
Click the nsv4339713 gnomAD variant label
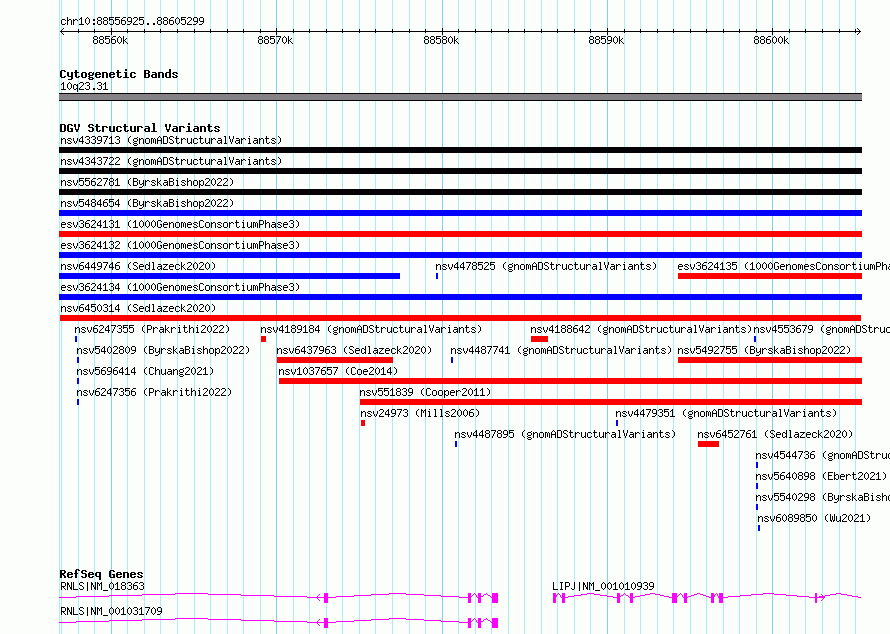click(x=171, y=140)
